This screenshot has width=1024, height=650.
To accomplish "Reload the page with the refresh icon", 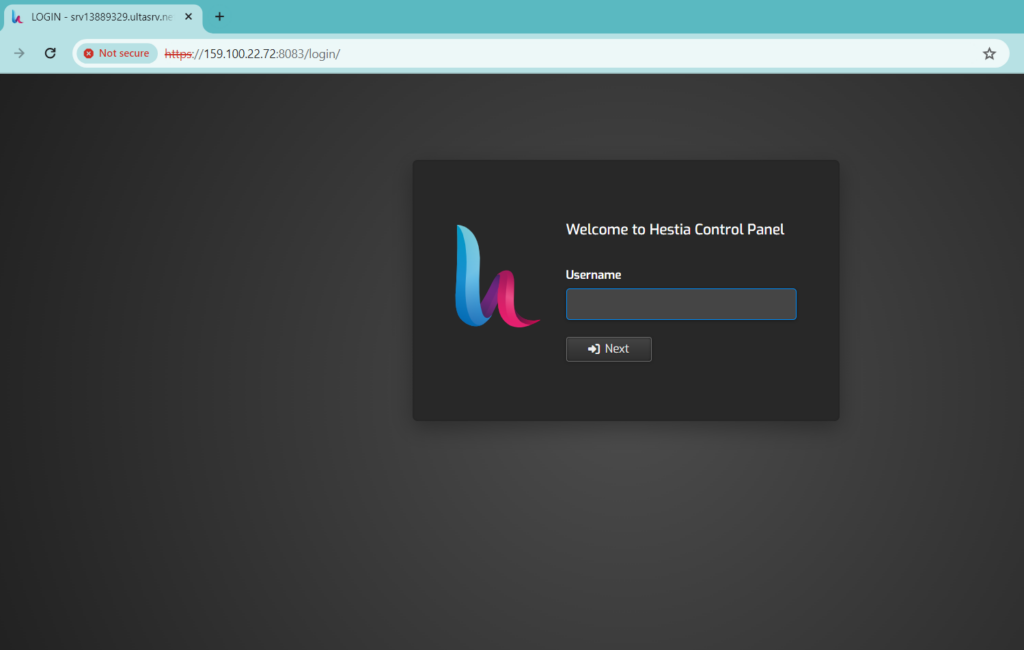I will pyautogui.click(x=50, y=54).
